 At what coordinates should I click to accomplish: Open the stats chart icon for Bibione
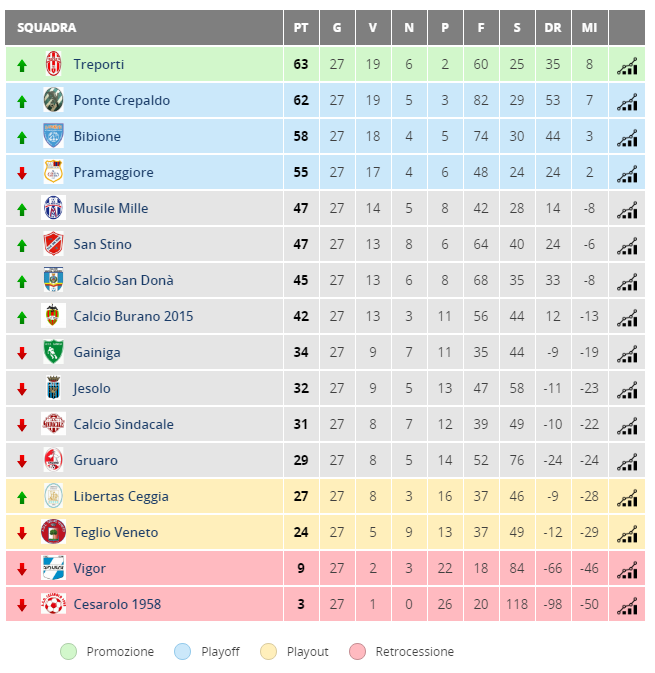[x=627, y=138]
